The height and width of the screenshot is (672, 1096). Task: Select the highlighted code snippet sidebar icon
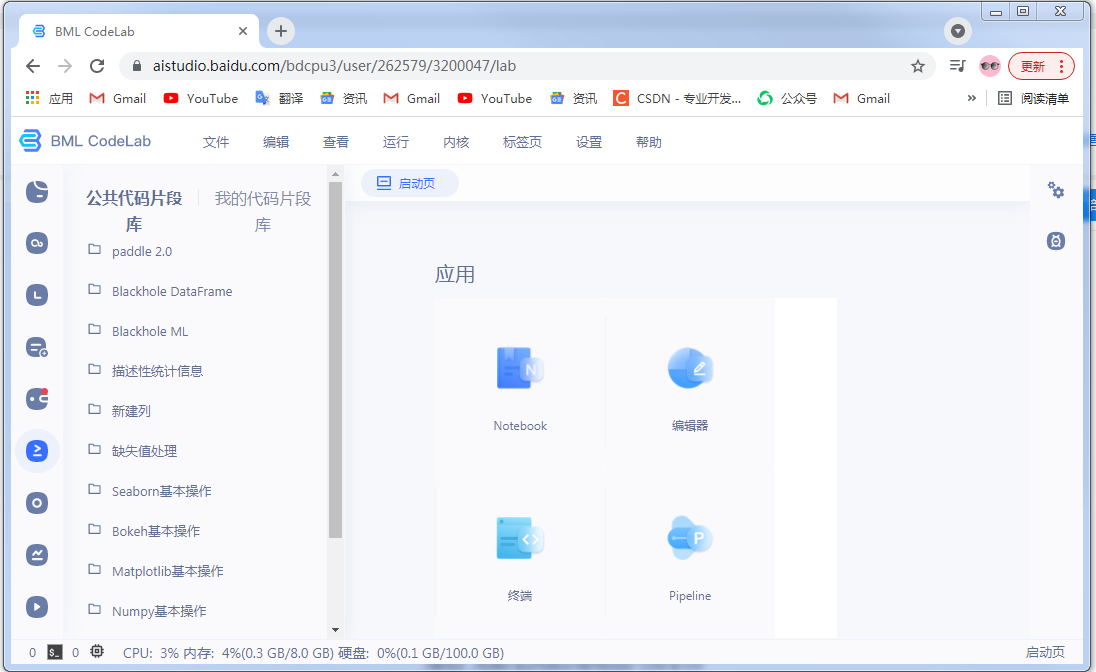[37, 451]
